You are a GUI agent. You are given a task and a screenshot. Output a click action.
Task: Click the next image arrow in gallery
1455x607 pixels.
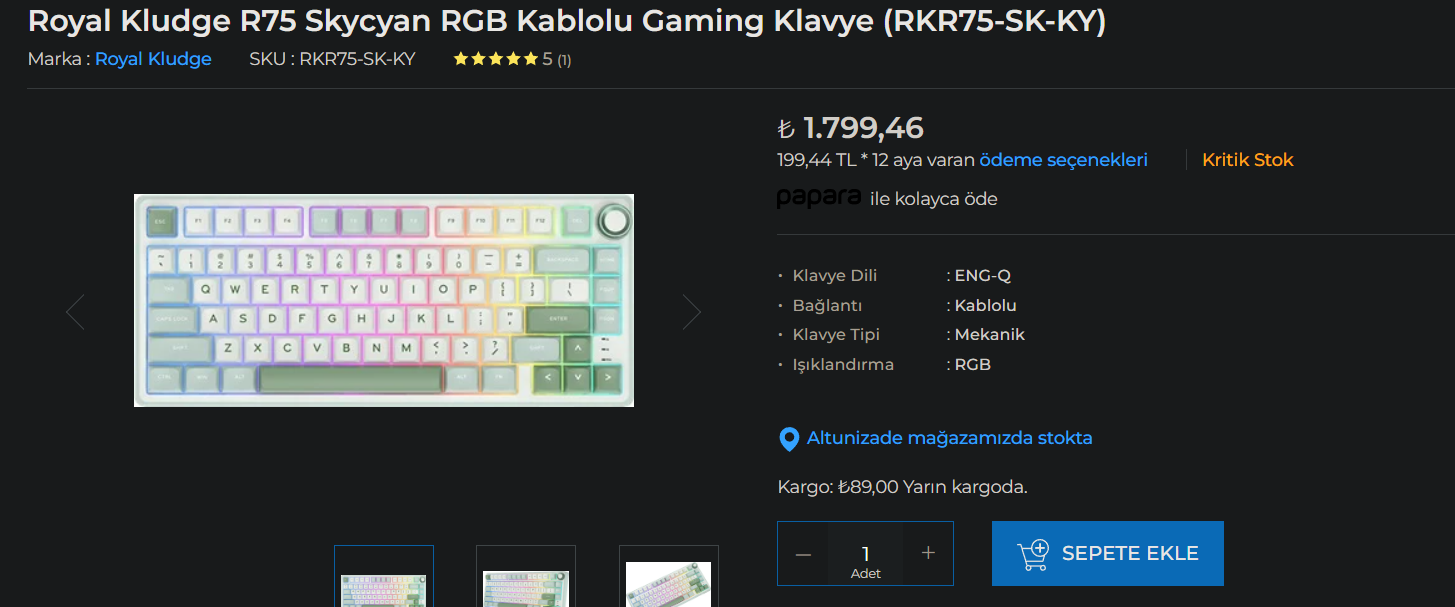pyautogui.click(x=692, y=312)
